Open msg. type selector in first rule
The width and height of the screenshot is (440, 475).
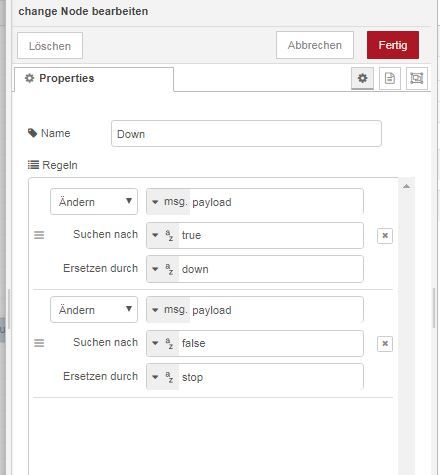tap(168, 202)
